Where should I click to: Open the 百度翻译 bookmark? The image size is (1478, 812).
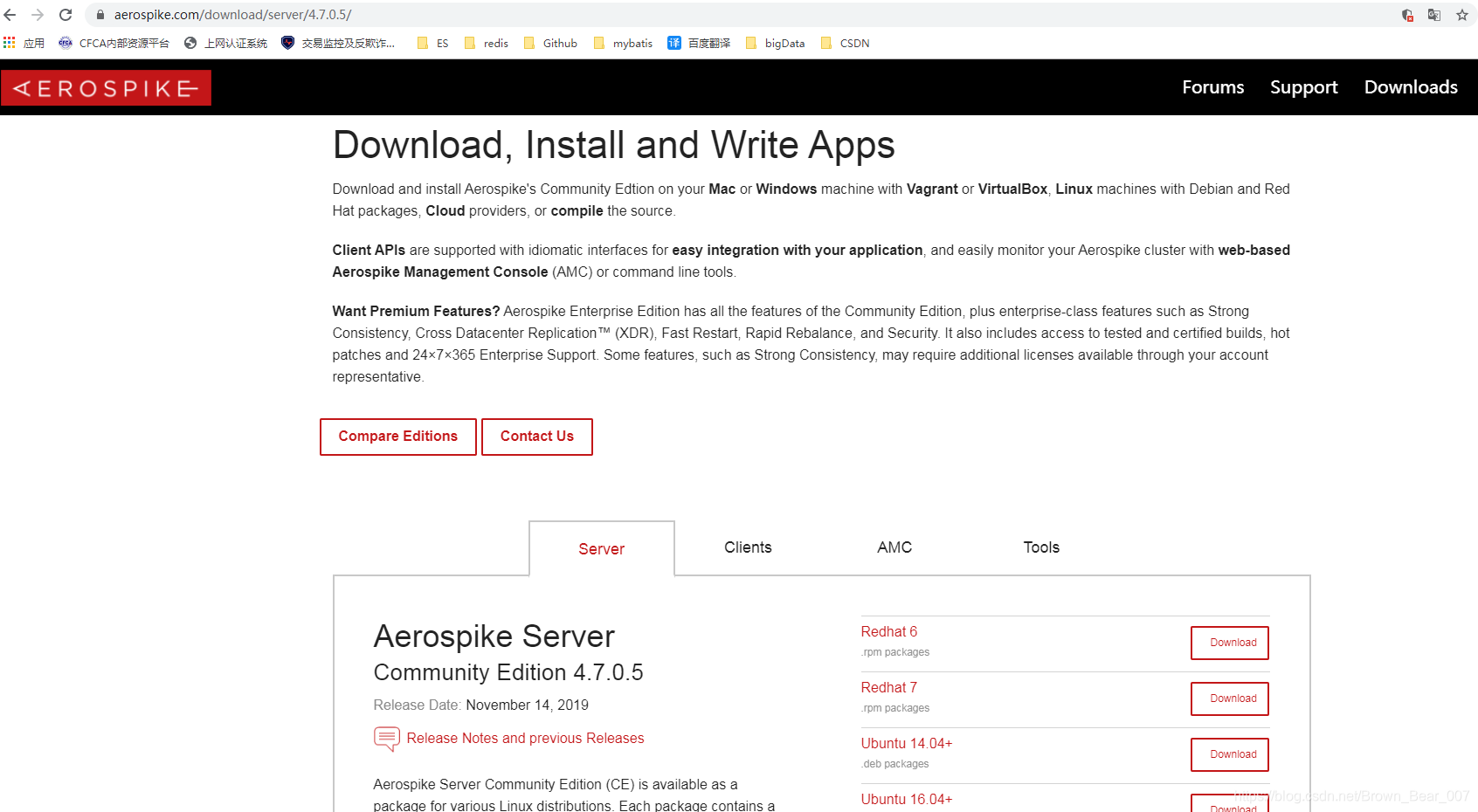(699, 43)
